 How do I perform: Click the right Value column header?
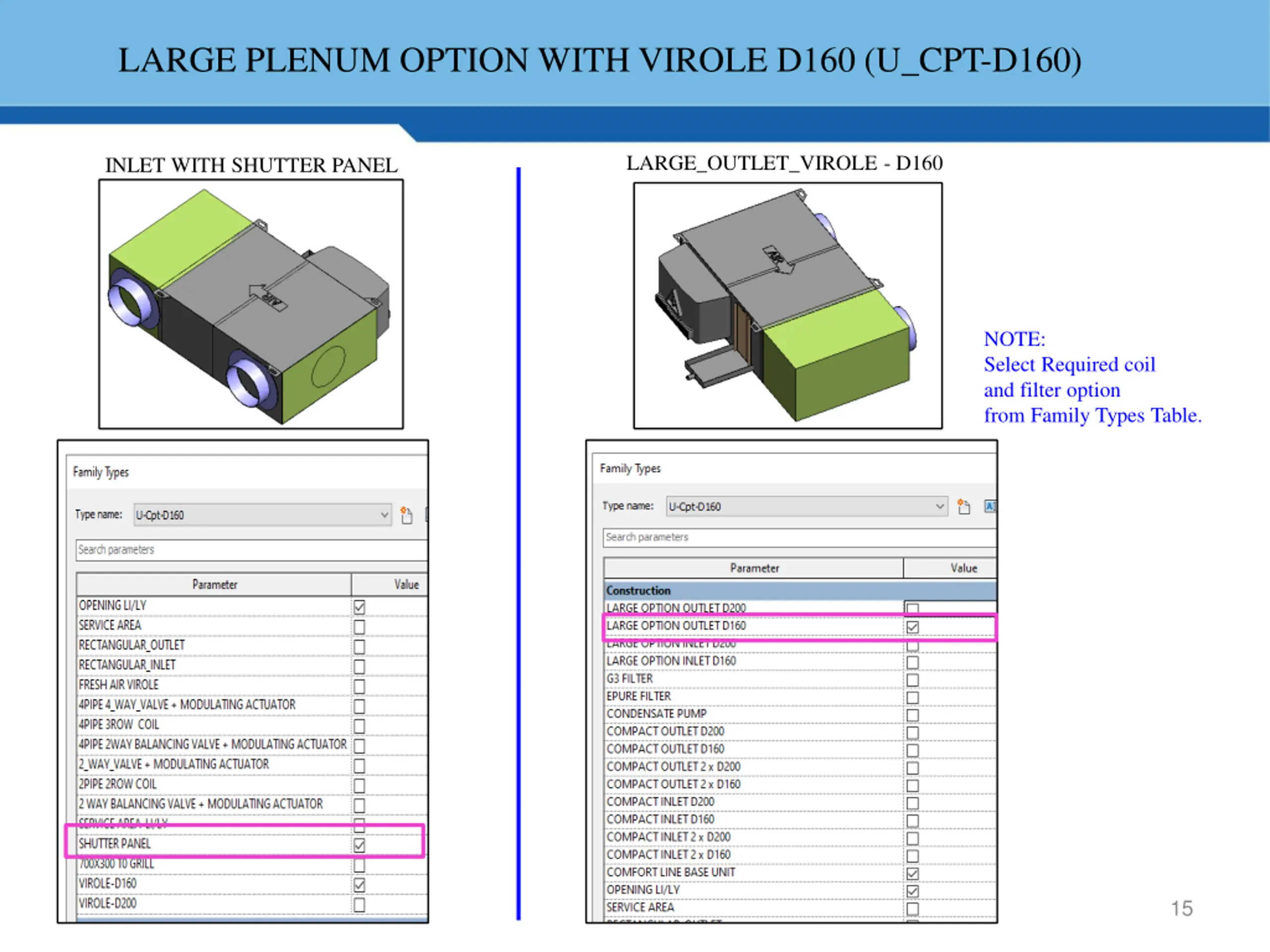tap(963, 568)
